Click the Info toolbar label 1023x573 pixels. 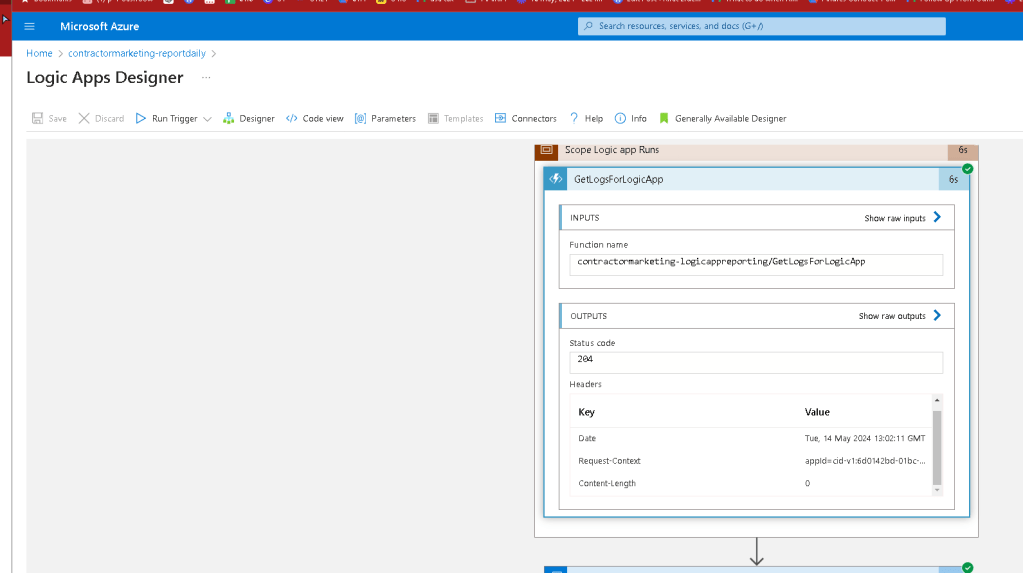click(x=639, y=119)
